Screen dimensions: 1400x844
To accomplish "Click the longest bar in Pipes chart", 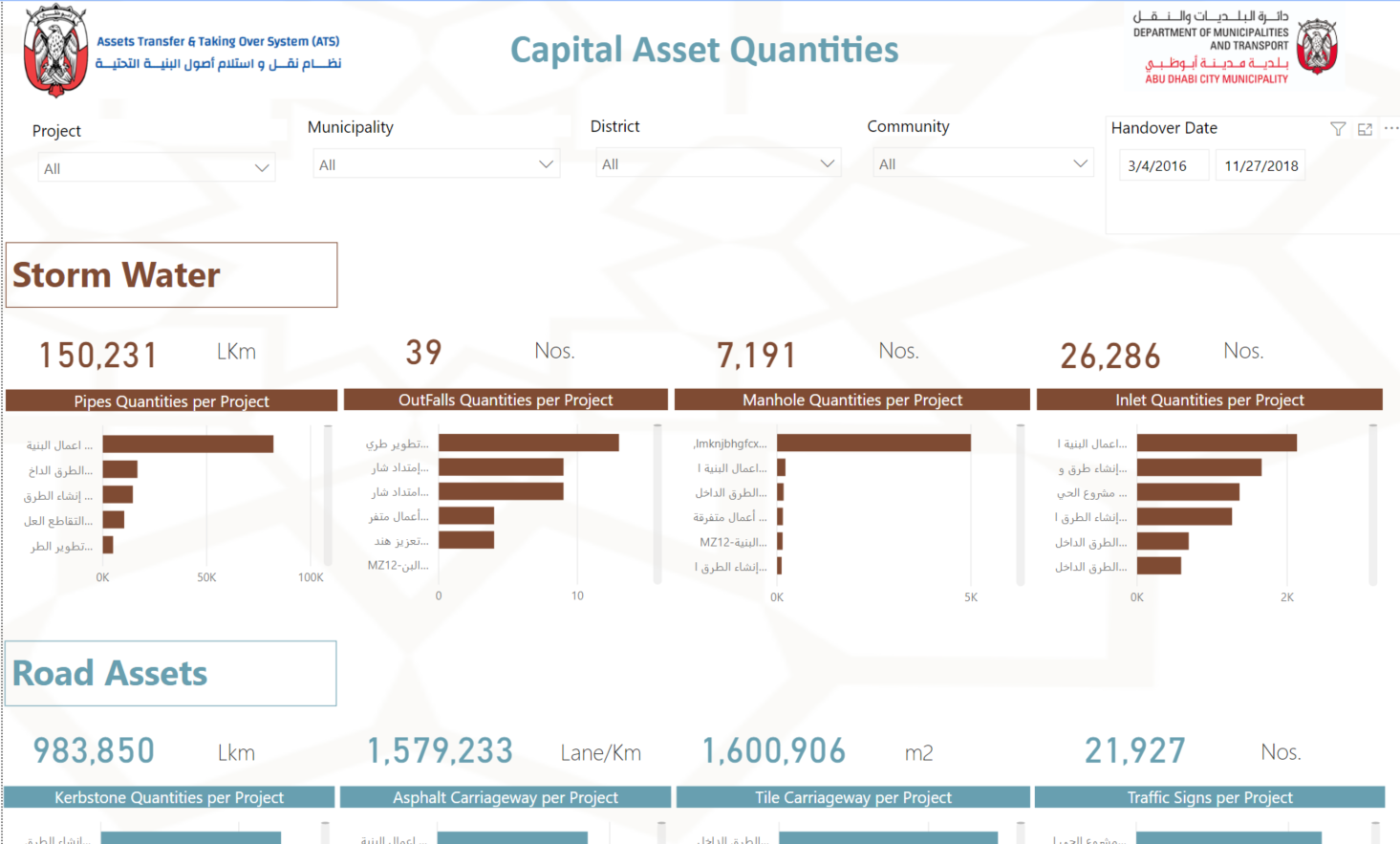I will tap(188, 444).
